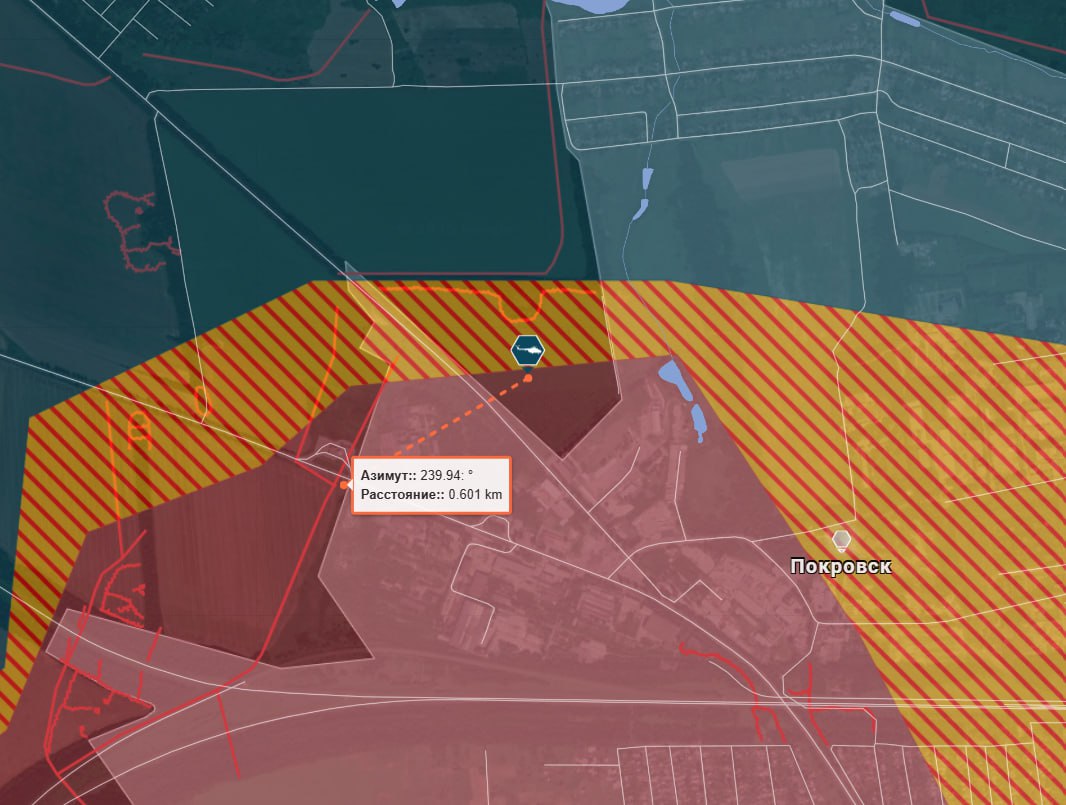This screenshot has width=1066, height=805.
Task: Click the measurement start point beside the tooltip
Action: pyautogui.click(x=344, y=485)
